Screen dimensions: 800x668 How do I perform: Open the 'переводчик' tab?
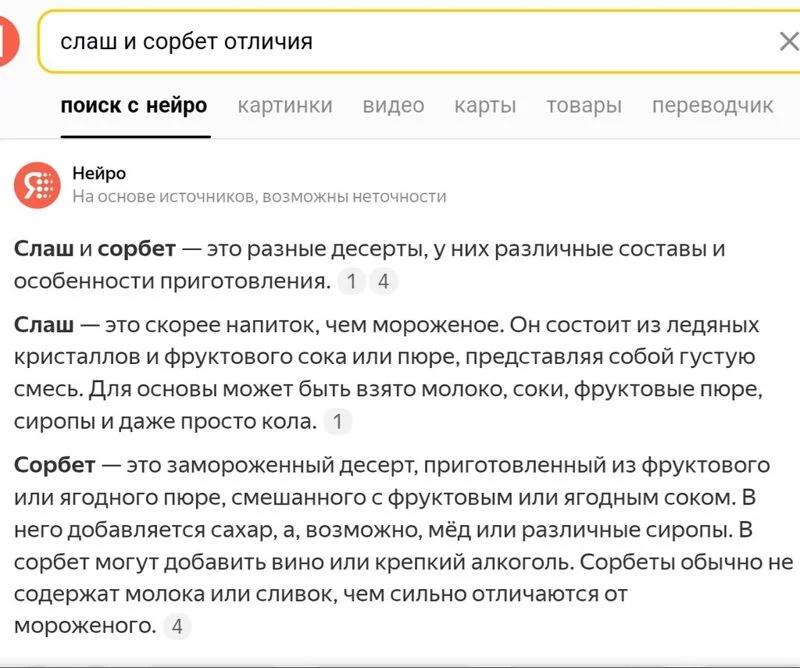point(713,106)
